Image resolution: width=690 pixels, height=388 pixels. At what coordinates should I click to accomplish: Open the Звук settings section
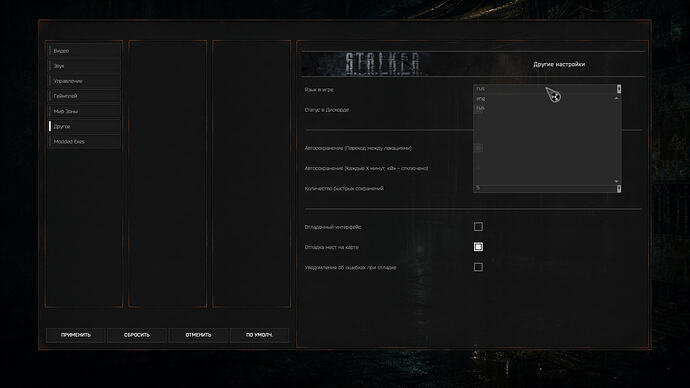(x=84, y=66)
